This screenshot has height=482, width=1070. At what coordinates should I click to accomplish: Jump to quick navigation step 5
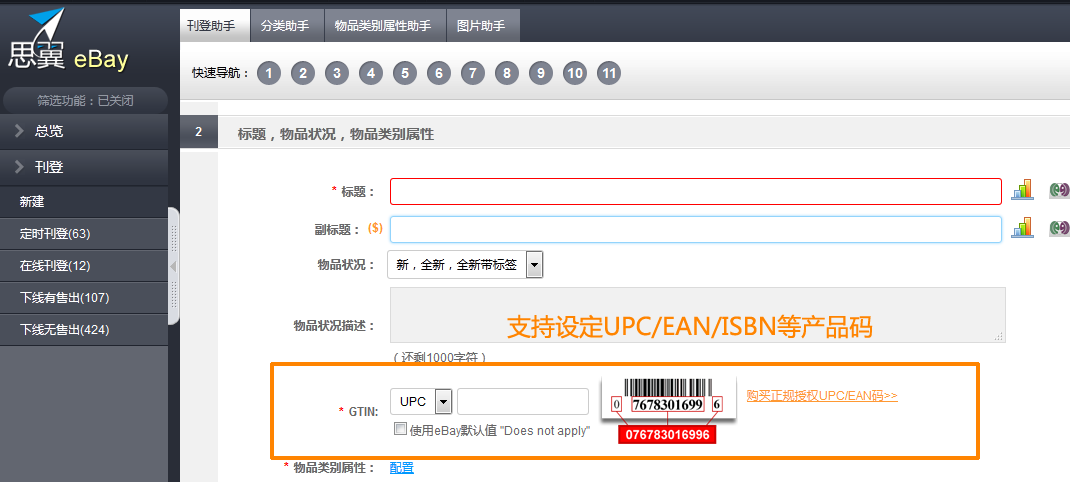(405, 73)
